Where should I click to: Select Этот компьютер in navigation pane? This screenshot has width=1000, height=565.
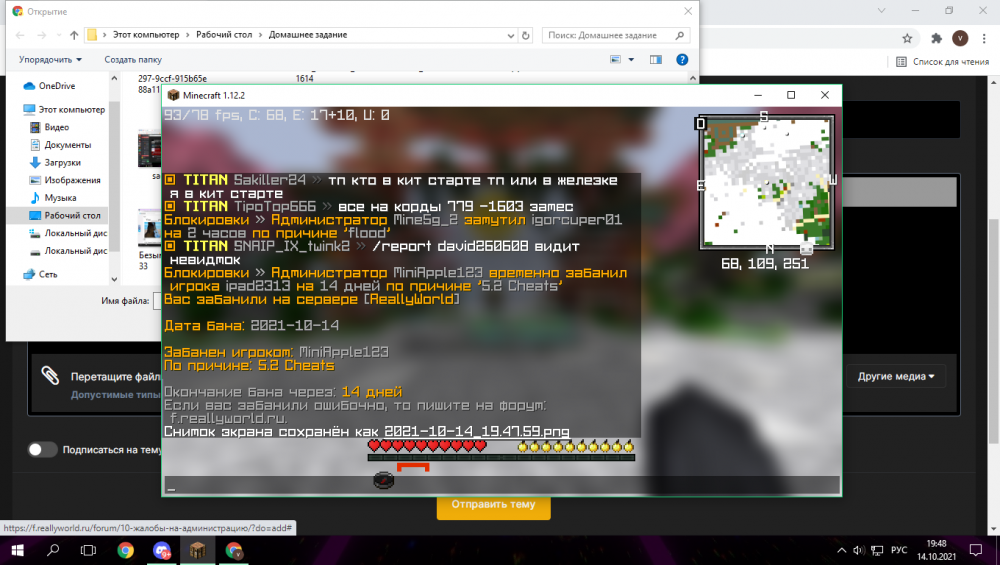tap(71, 110)
